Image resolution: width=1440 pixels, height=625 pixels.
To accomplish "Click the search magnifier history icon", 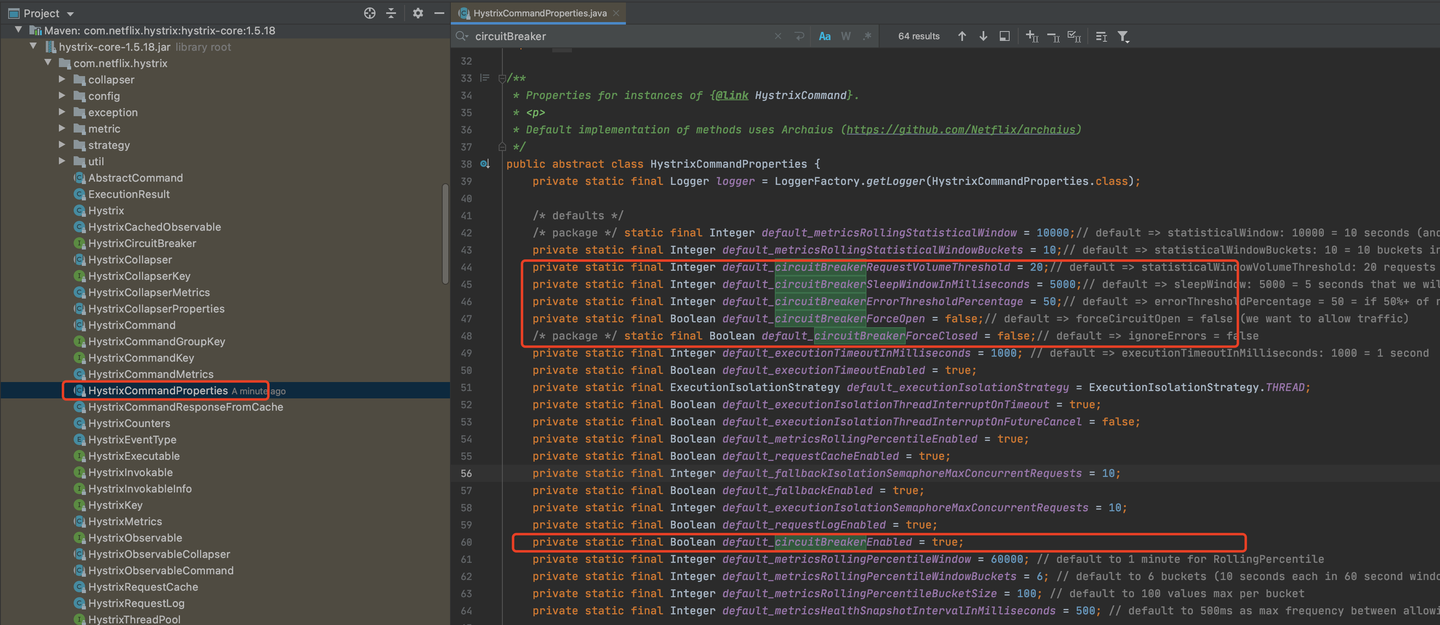I will (462, 36).
